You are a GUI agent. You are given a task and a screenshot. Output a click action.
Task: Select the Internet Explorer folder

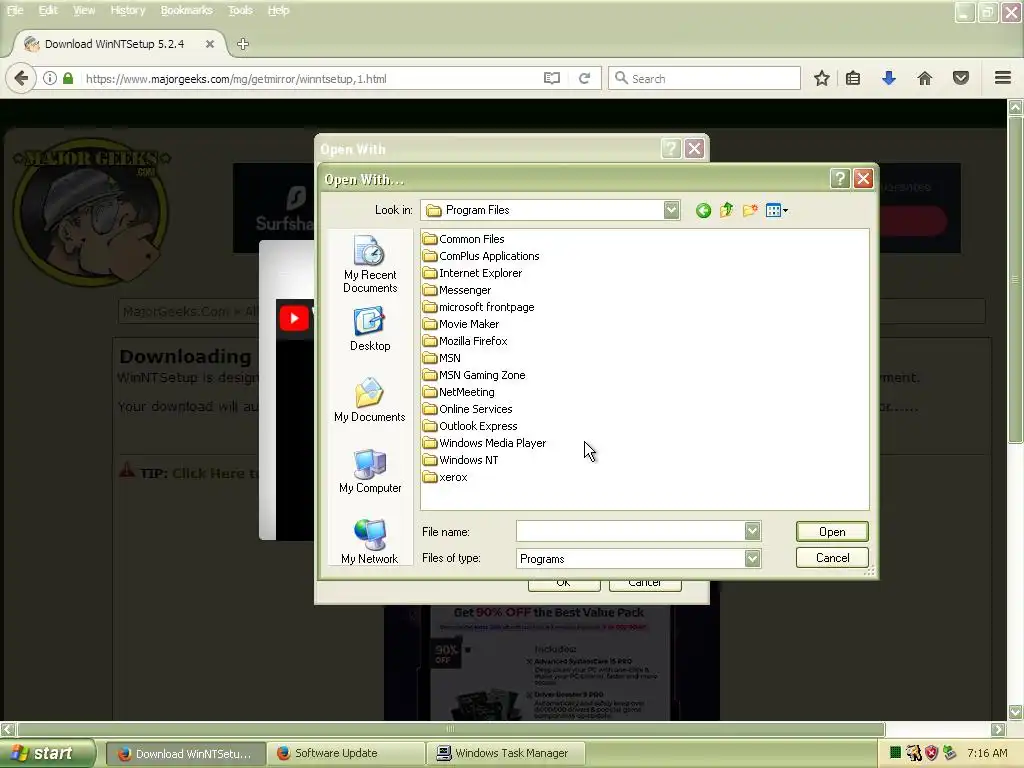[472, 273]
